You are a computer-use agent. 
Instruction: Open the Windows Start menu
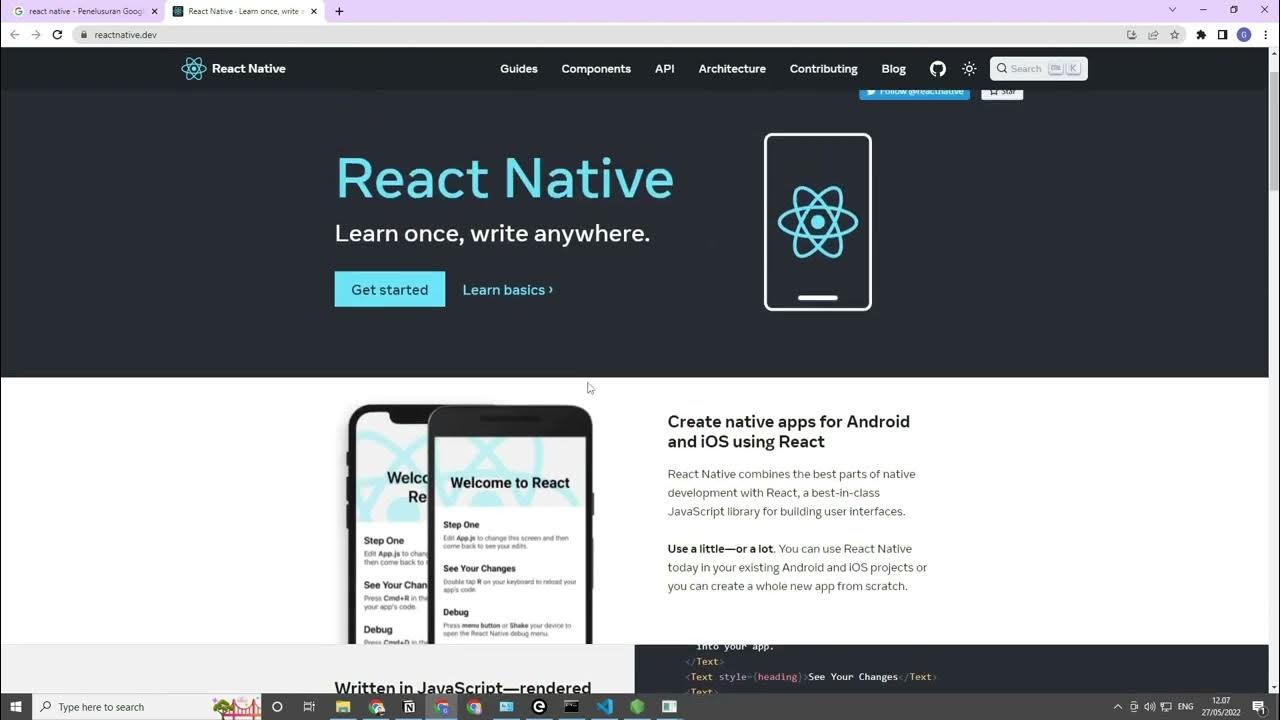[16, 707]
